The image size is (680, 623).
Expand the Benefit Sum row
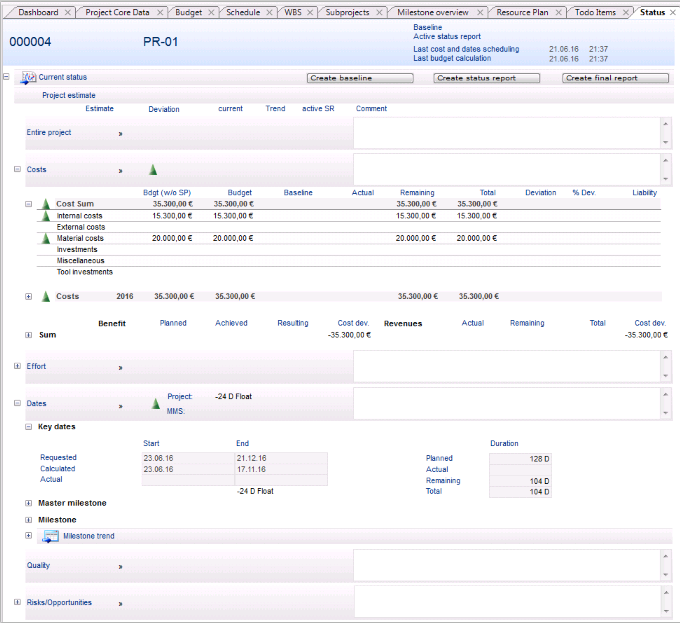[29, 335]
